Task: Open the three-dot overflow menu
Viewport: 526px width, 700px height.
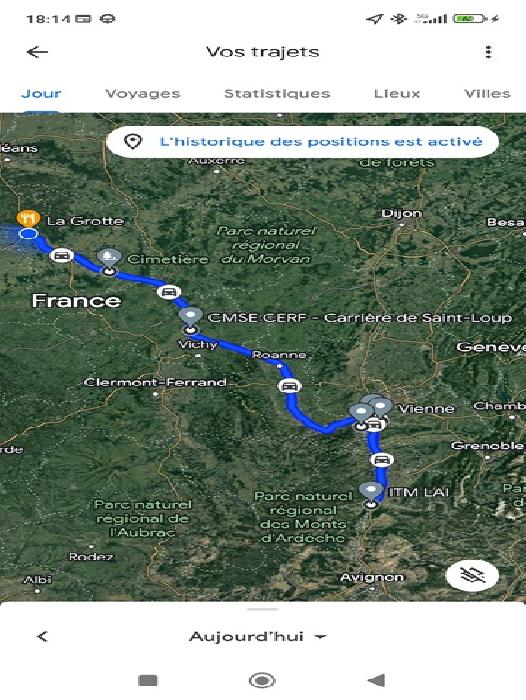Action: [488, 52]
